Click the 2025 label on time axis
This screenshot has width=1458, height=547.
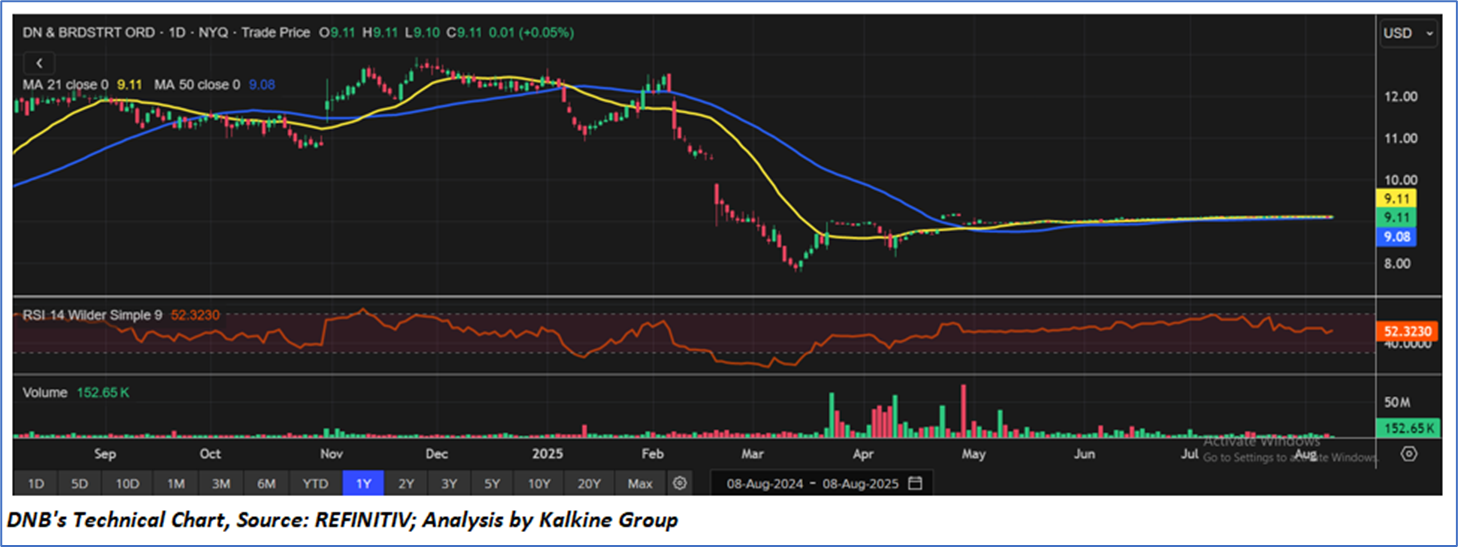tap(546, 454)
